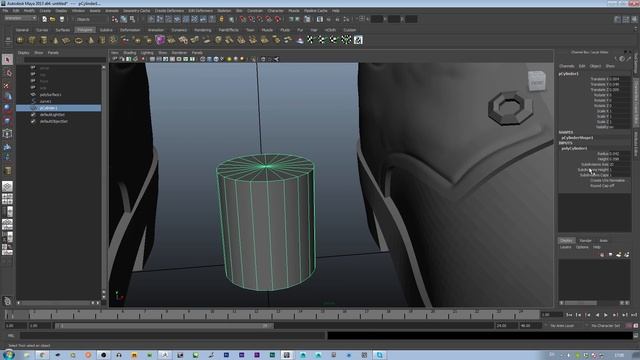This screenshot has height=360, width=640.
Task: Click the last black-and-white shelf icon
Action: [358, 40]
